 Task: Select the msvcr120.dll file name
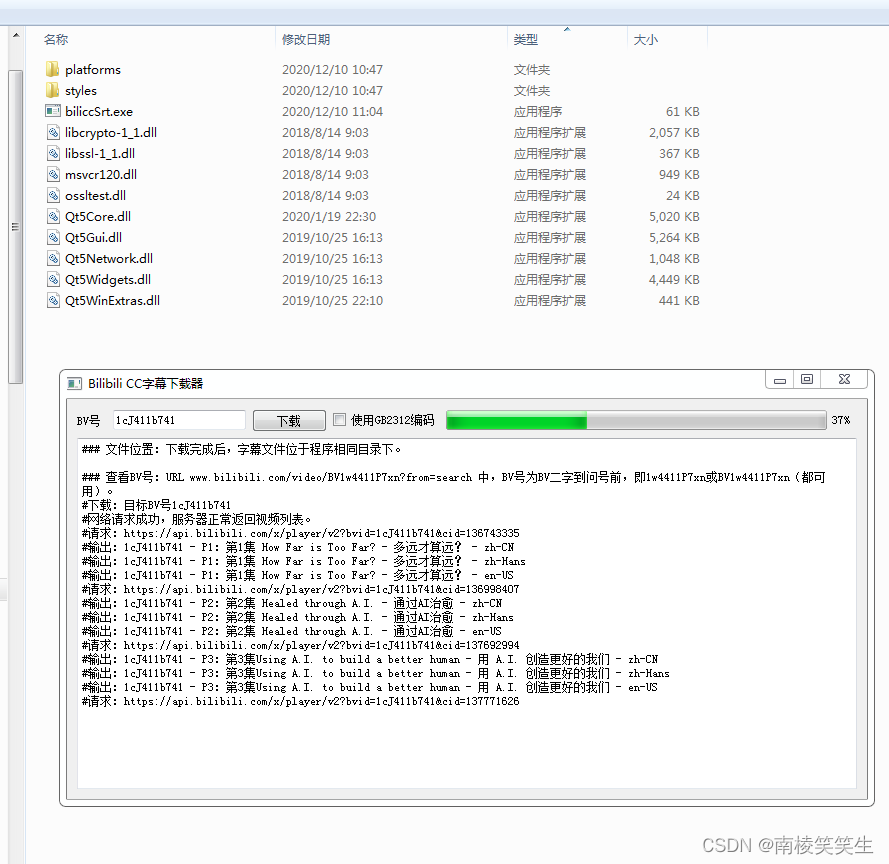pos(101,174)
